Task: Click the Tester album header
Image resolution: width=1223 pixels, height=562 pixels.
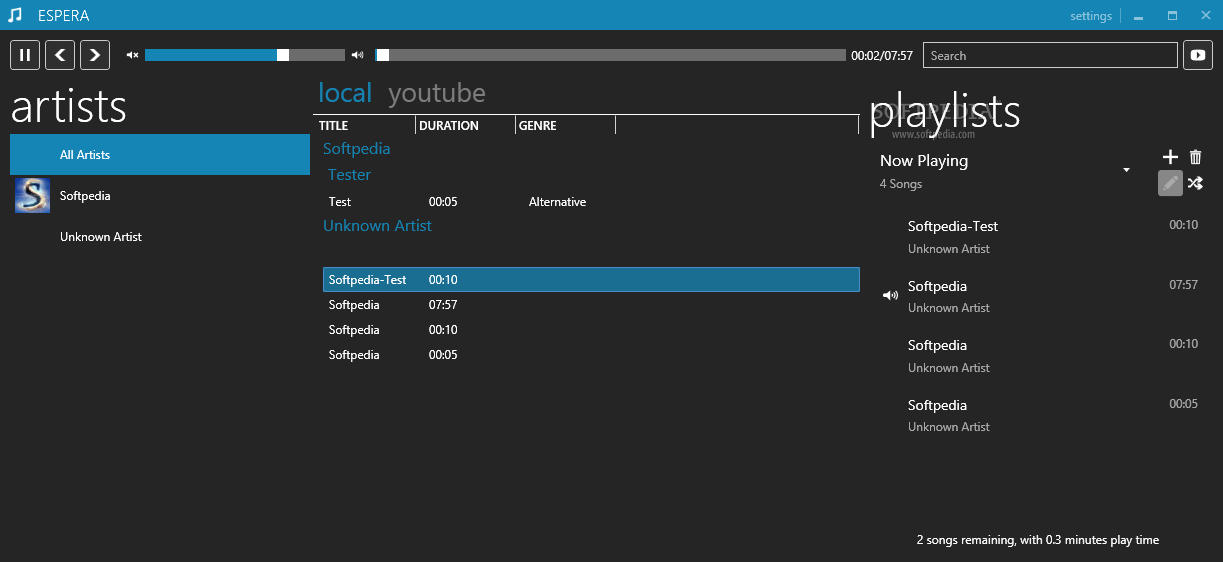Action: [350, 175]
